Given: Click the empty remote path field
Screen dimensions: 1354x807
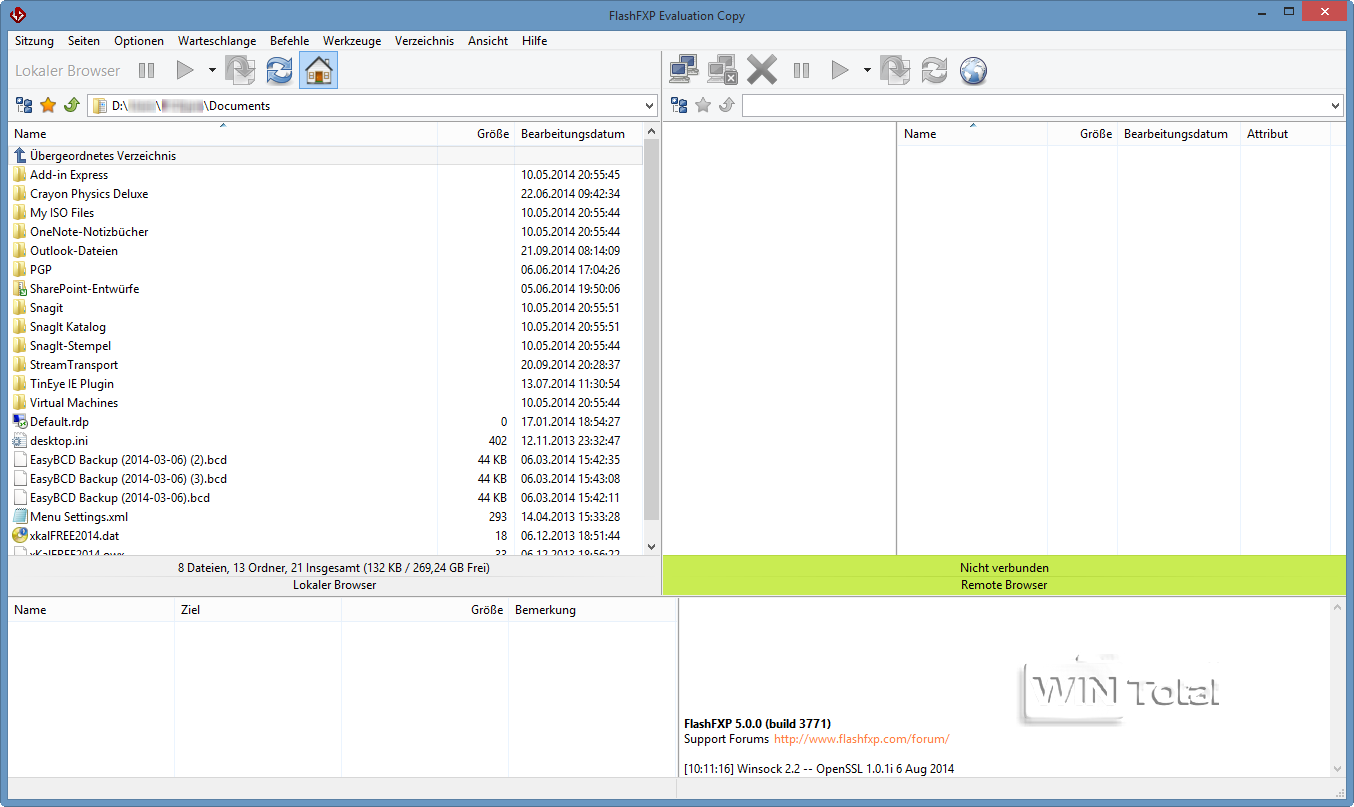Looking at the screenshot, I should coord(1042,105).
